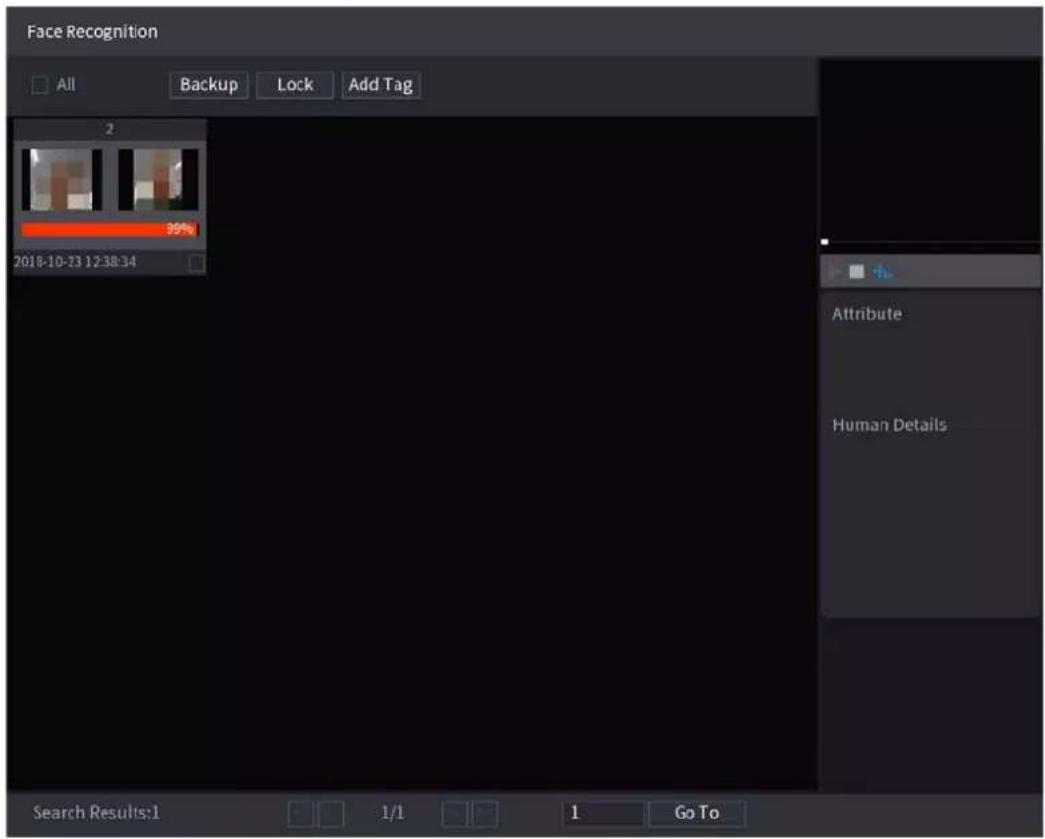The height and width of the screenshot is (839, 1045).
Task: Click the Face Recognition title
Action: click(x=93, y=32)
